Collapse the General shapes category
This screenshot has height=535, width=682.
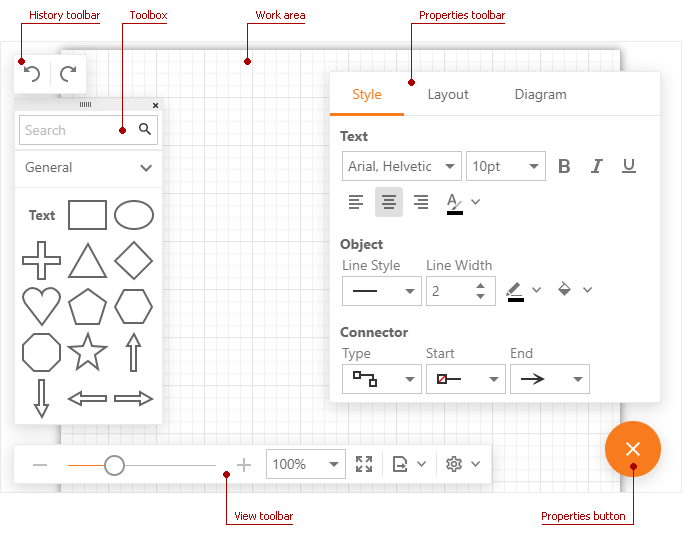point(146,168)
